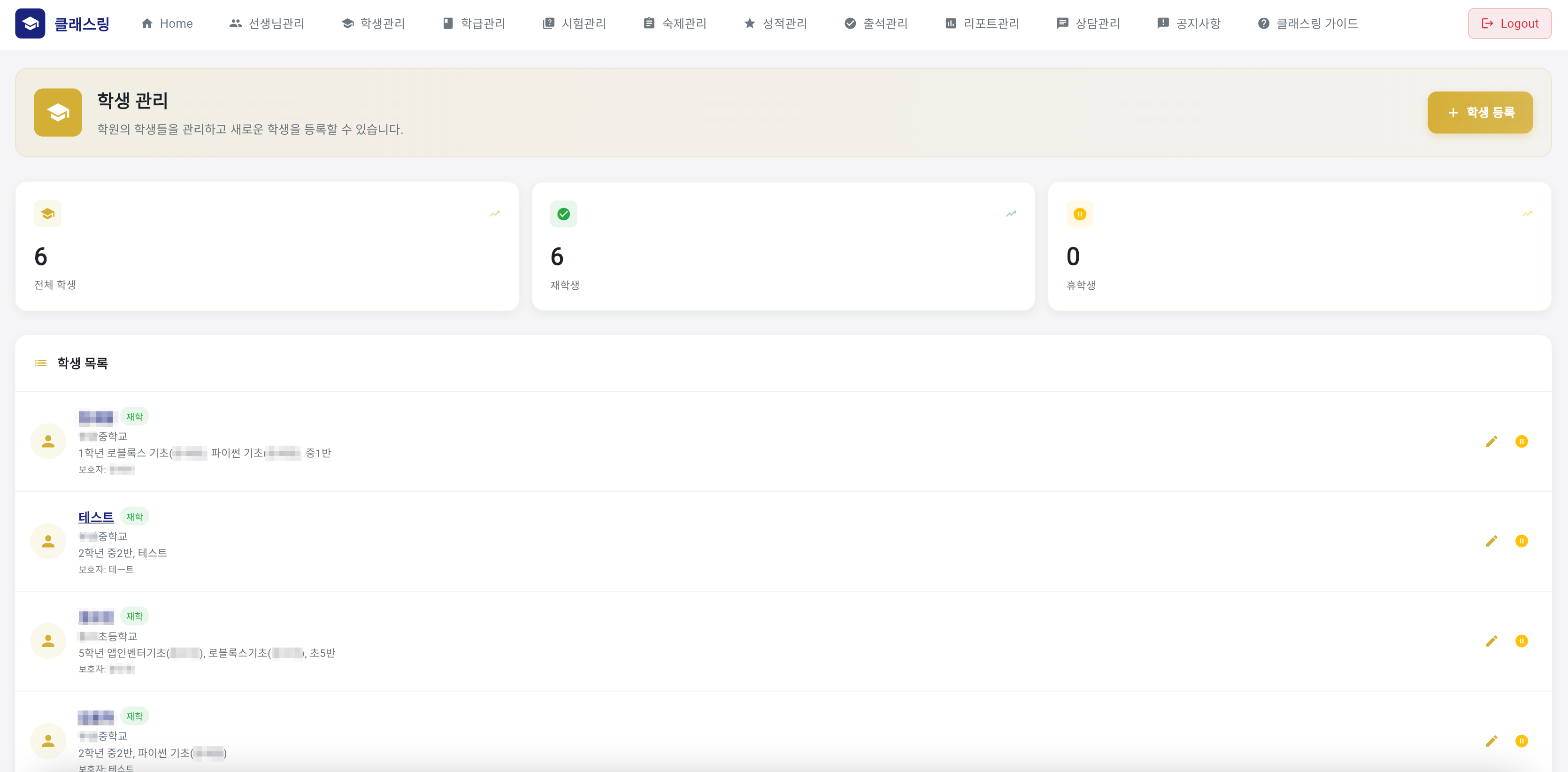Click 학생 등록 button
Image resolution: width=1568 pixels, height=772 pixels.
[x=1480, y=113]
